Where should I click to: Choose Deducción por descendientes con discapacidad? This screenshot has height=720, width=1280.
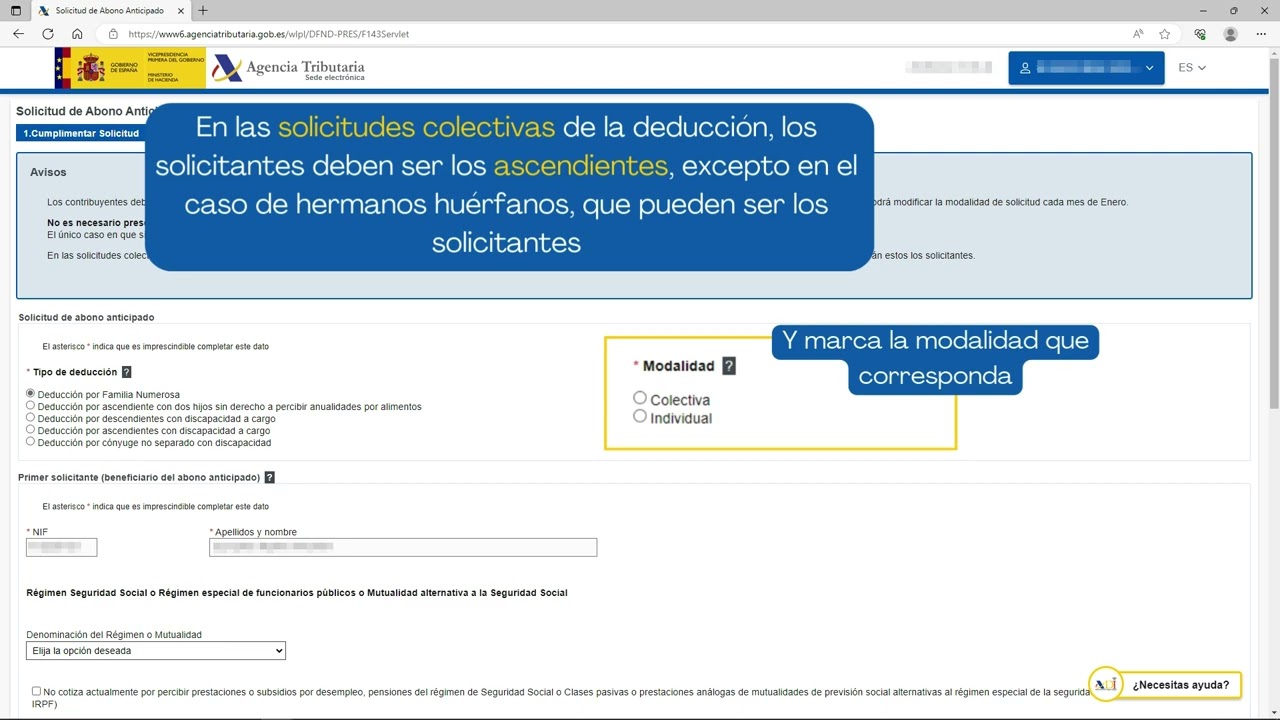pos(31,418)
